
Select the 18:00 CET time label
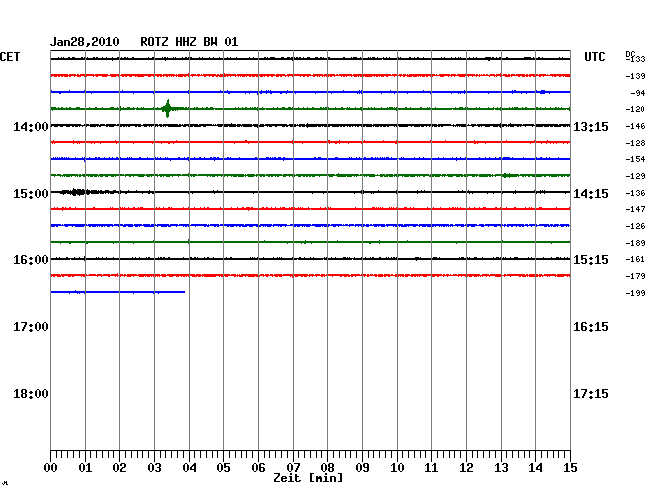pyautogui.click(x=31, y=394)
